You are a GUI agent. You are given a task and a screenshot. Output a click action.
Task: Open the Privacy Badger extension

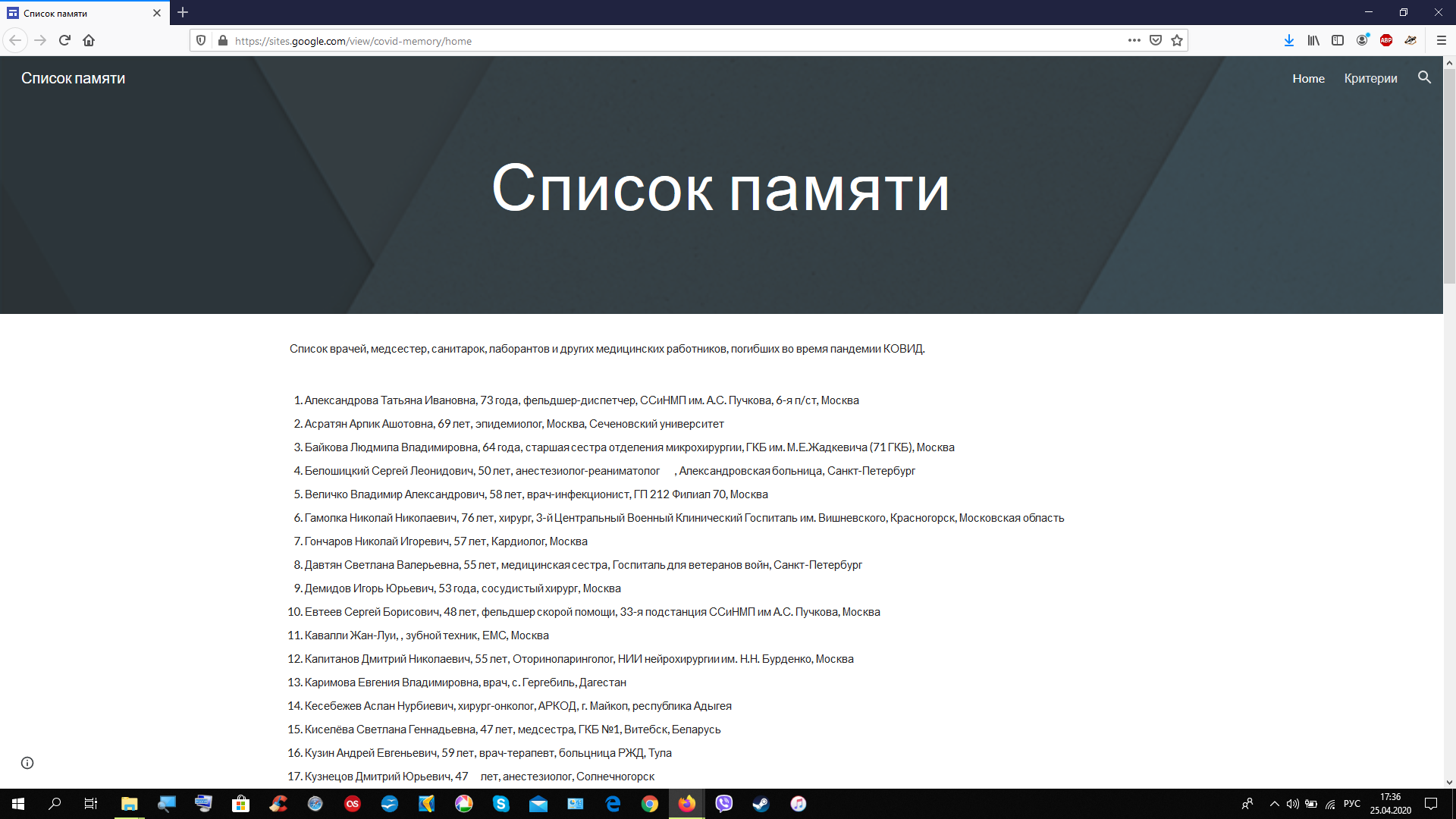(x=1410, y=40)
